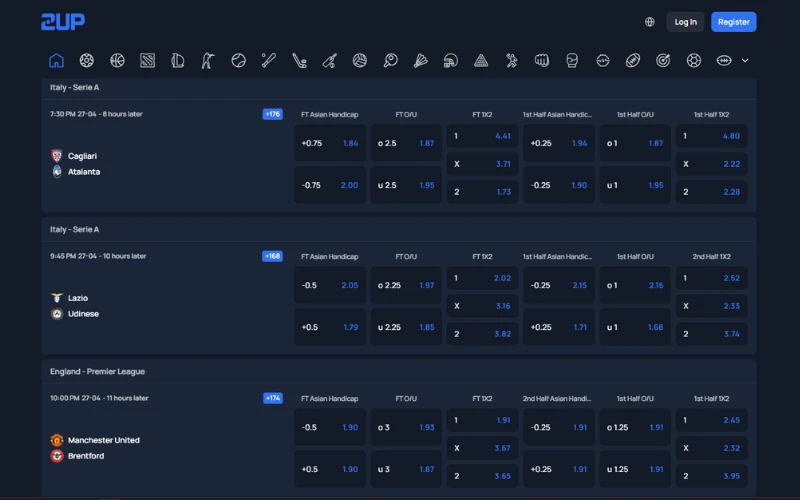
Task: Pick FT 1X2 away win at 1.73
Action: [483, 192]
